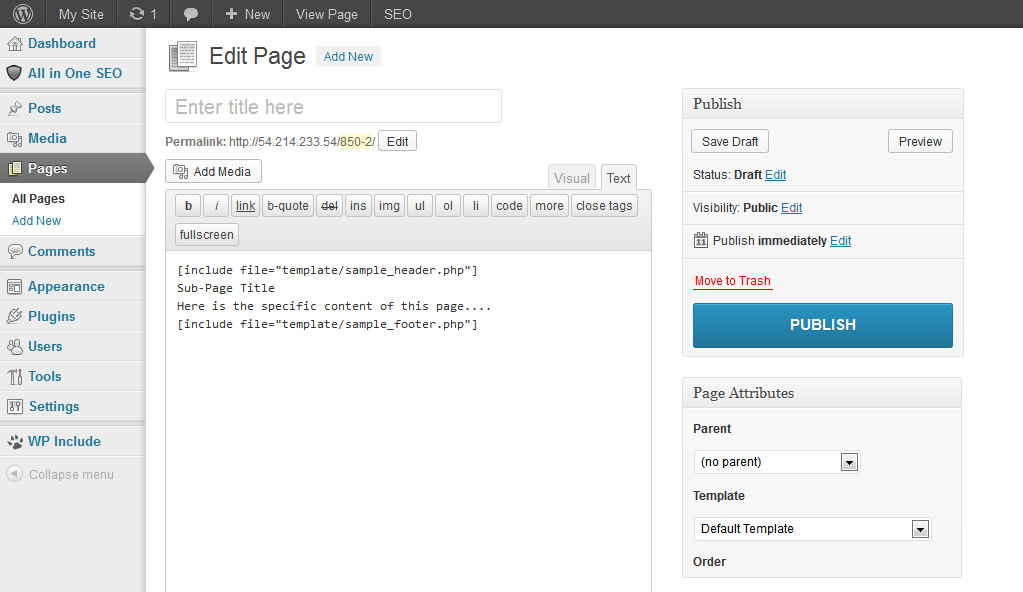1023x592 pixels.
Task: Click the page title input field
Action: [333, 107]
